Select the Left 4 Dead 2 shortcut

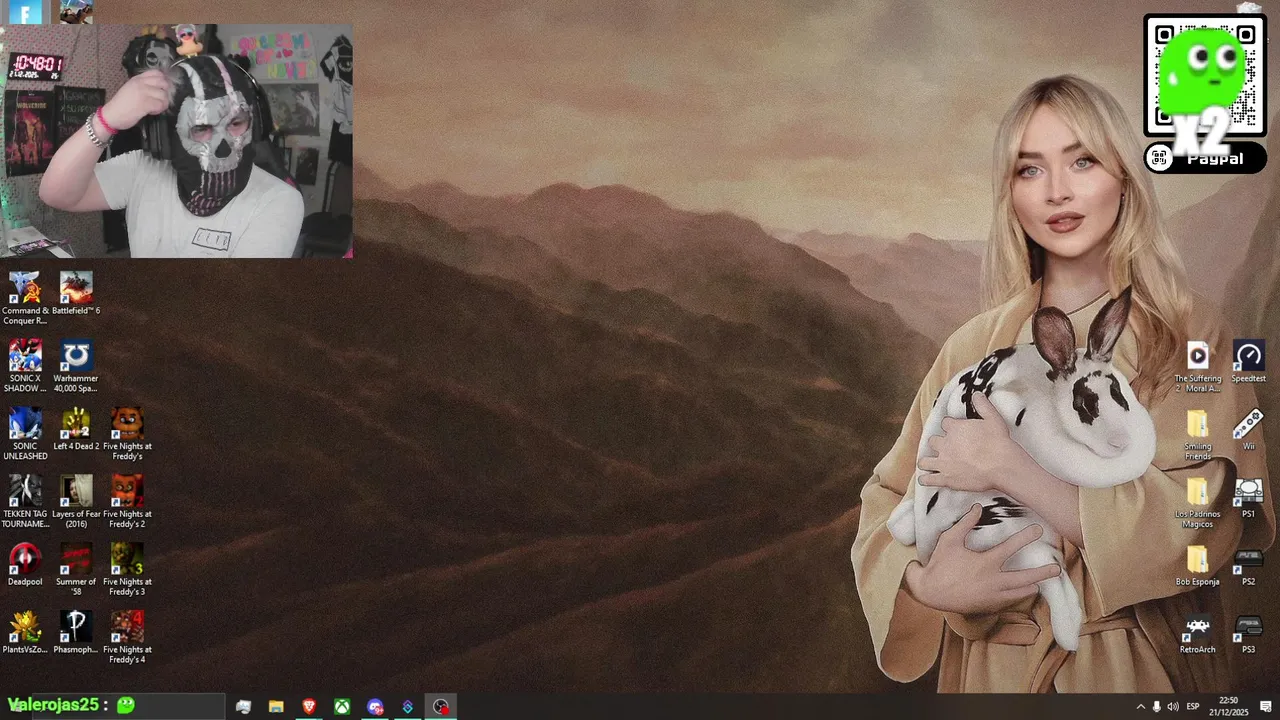[76, 430]
